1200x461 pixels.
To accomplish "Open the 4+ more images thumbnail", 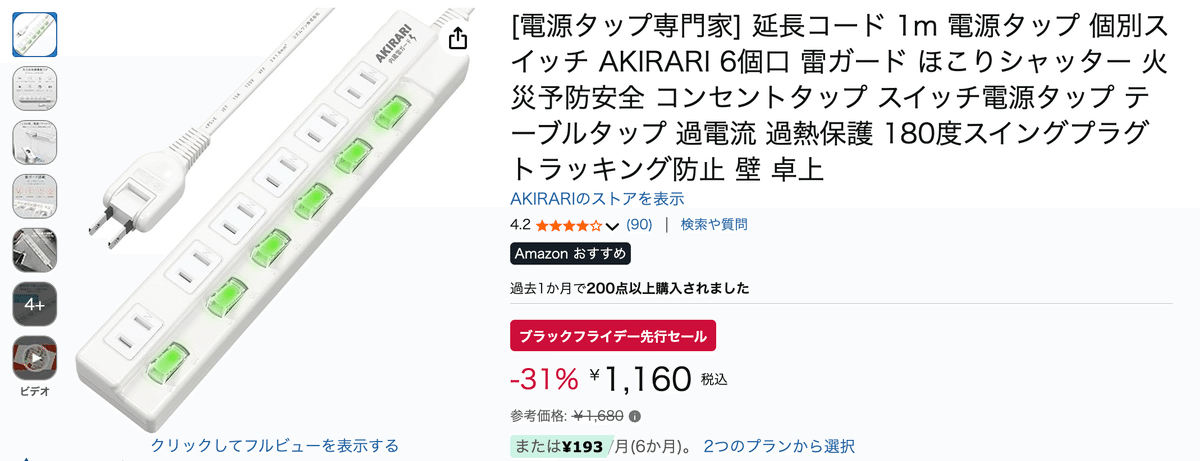I will point(35,304).
